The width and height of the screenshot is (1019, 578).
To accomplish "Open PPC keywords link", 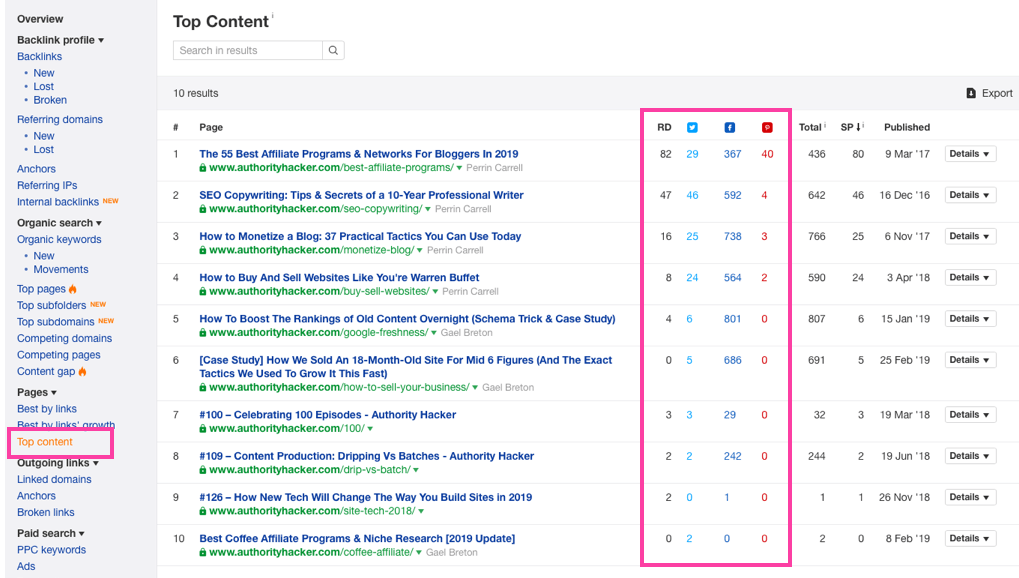I will click(51, 550).
